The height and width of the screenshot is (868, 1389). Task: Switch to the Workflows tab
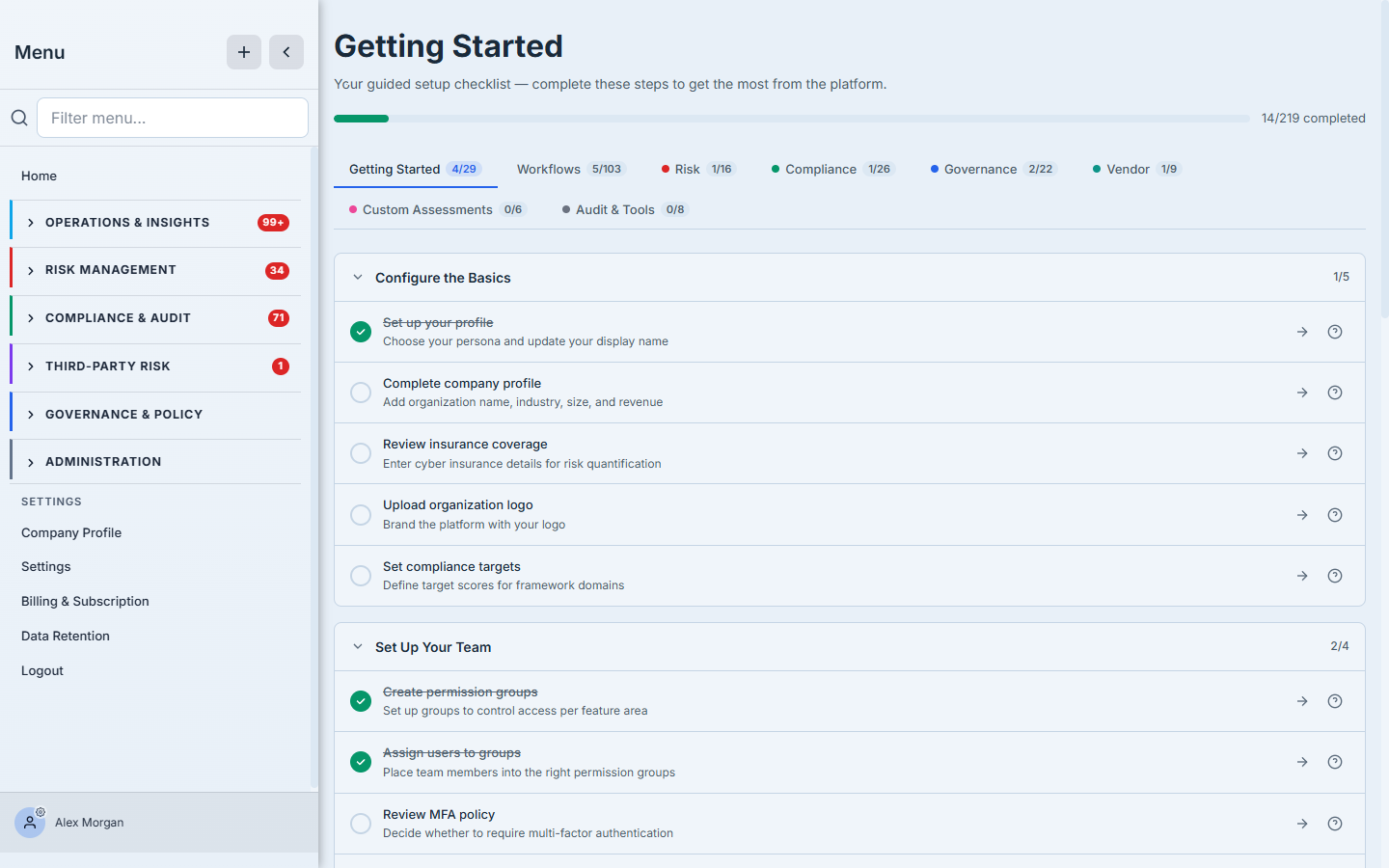coord(571,169)
